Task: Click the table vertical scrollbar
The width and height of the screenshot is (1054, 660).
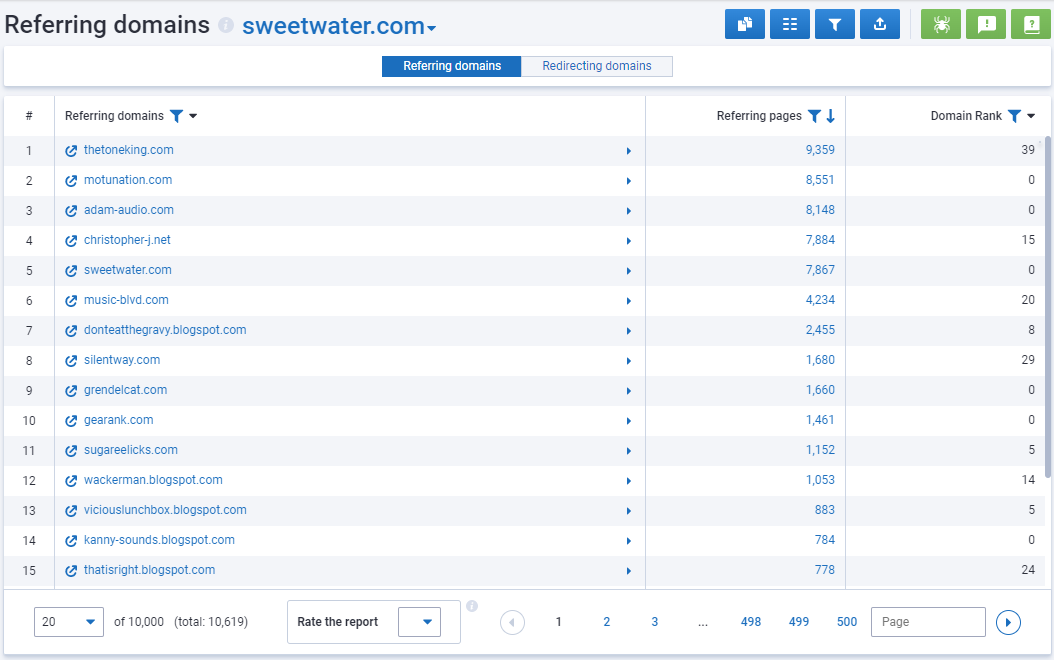Action: coord(1047,307)
